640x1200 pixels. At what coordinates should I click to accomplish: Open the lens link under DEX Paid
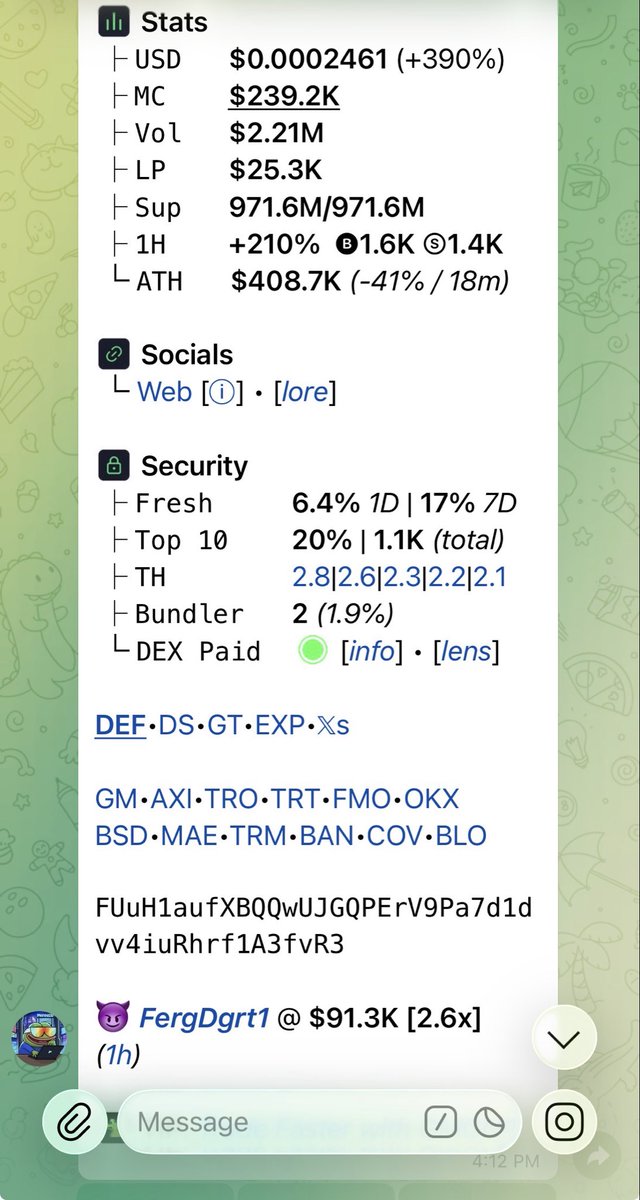[x=467, y=652]
